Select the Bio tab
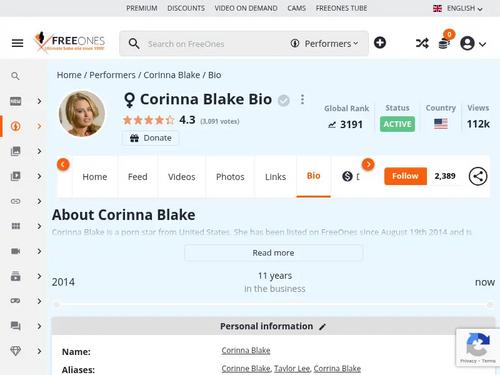 (313, 176)
